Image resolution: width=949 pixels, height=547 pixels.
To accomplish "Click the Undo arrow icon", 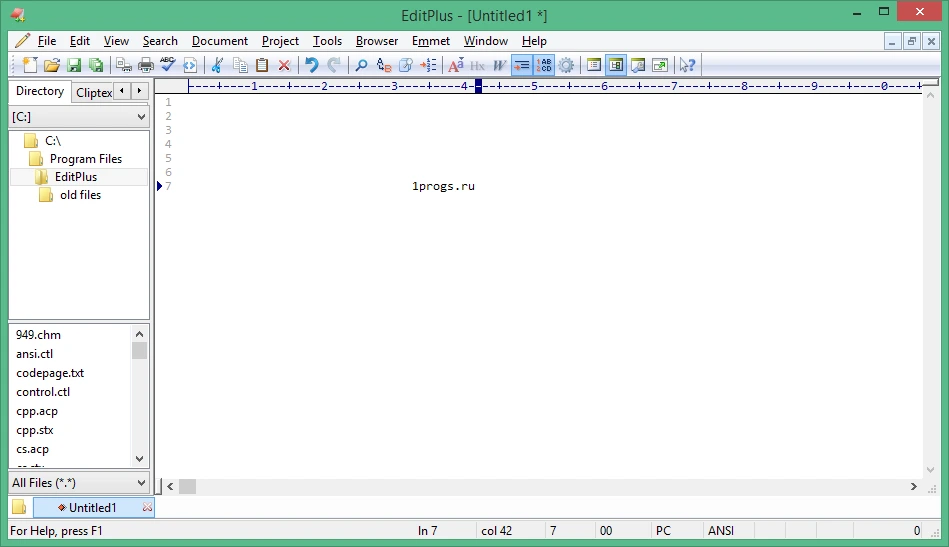I will 312,65.
